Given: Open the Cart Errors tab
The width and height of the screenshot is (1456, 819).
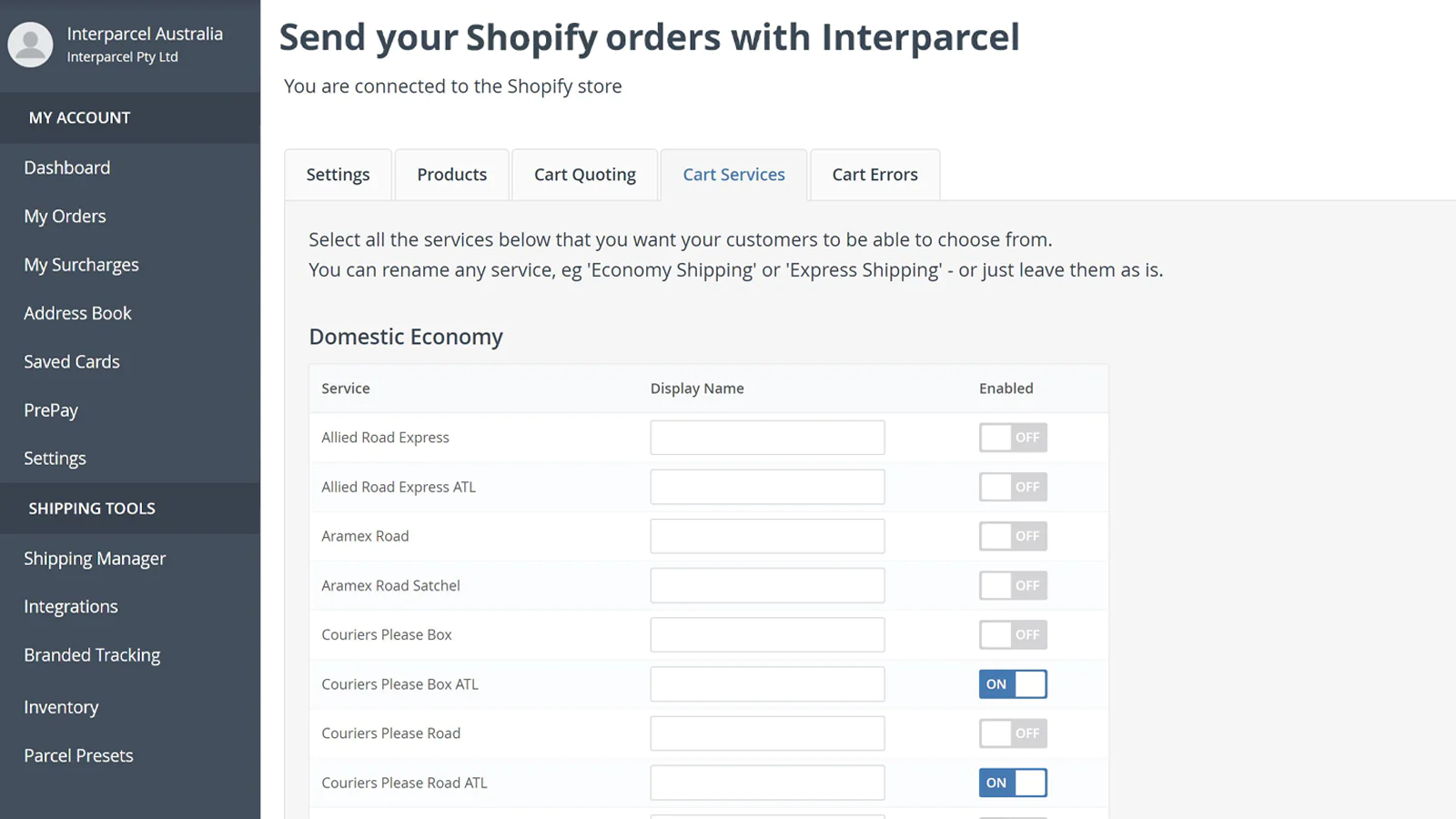Looking at the screenshot, I should point(875,175).
